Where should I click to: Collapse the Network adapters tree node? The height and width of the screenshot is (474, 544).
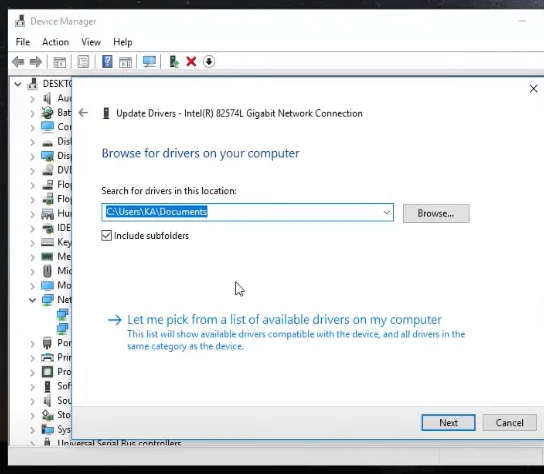(32, 300)
